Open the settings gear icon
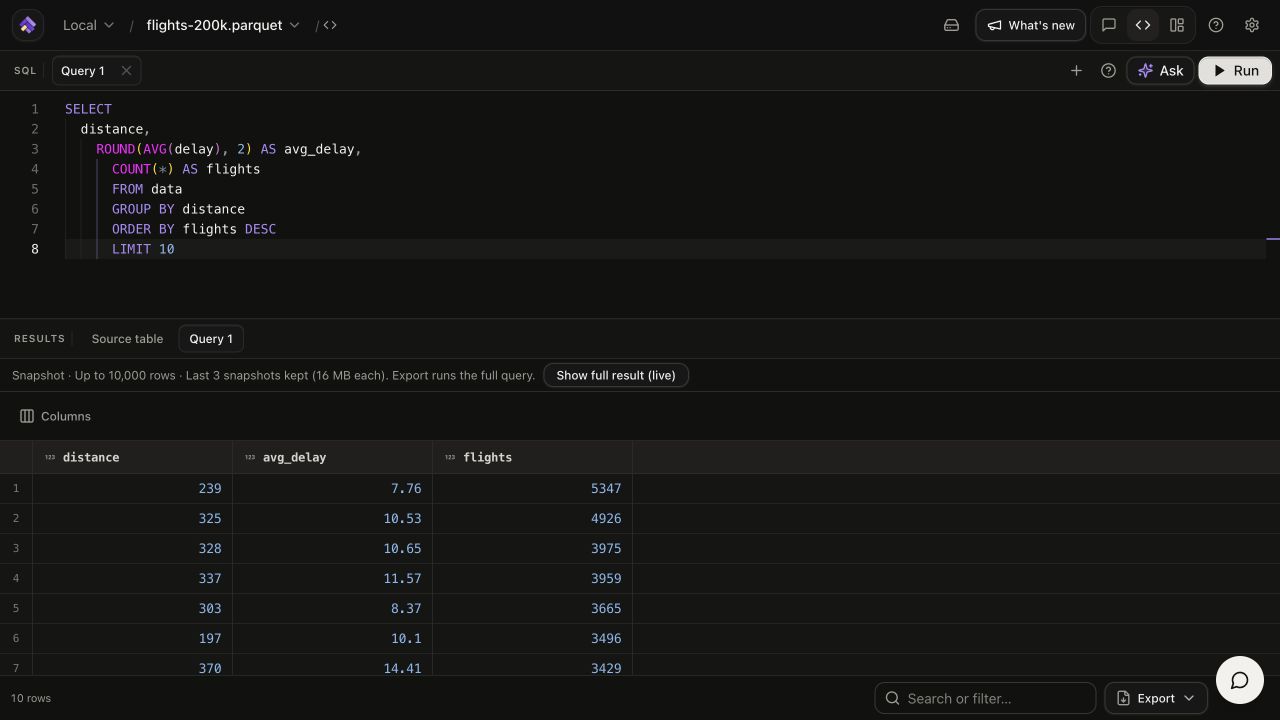Screen dimensions: 1280x720 pyautogui.click(x=1251, y=25)
